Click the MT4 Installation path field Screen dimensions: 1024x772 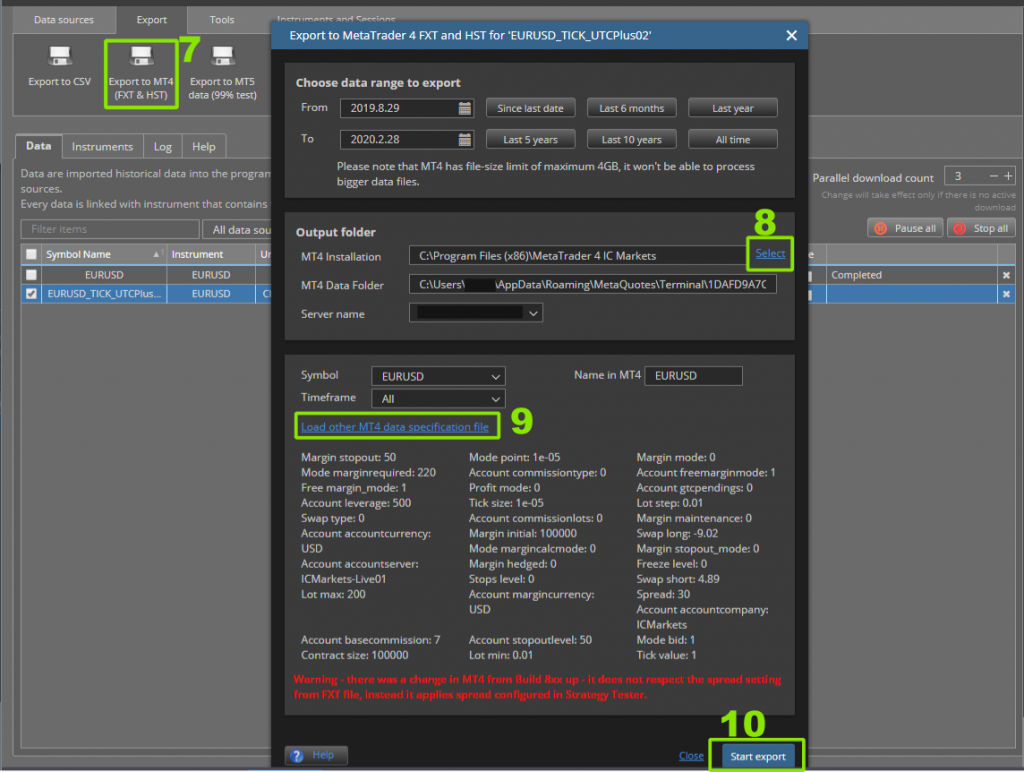point(579,256)
